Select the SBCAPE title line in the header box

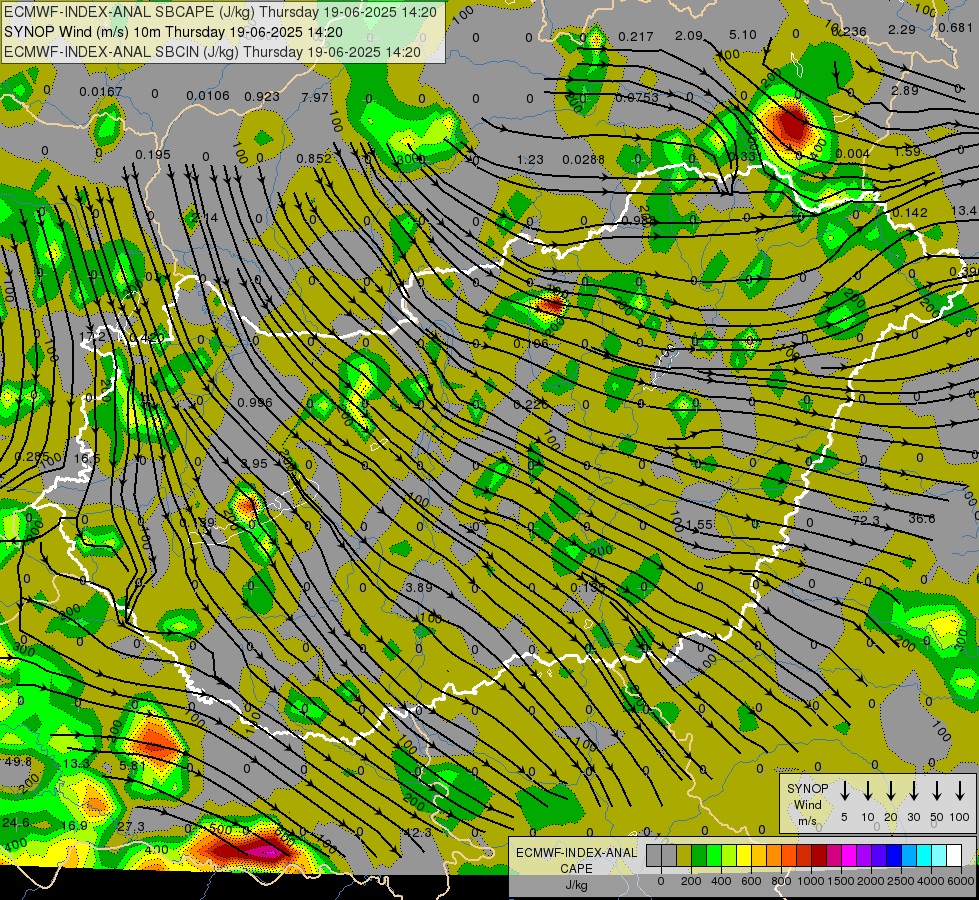pyautogui.click(x=221, y=12)
